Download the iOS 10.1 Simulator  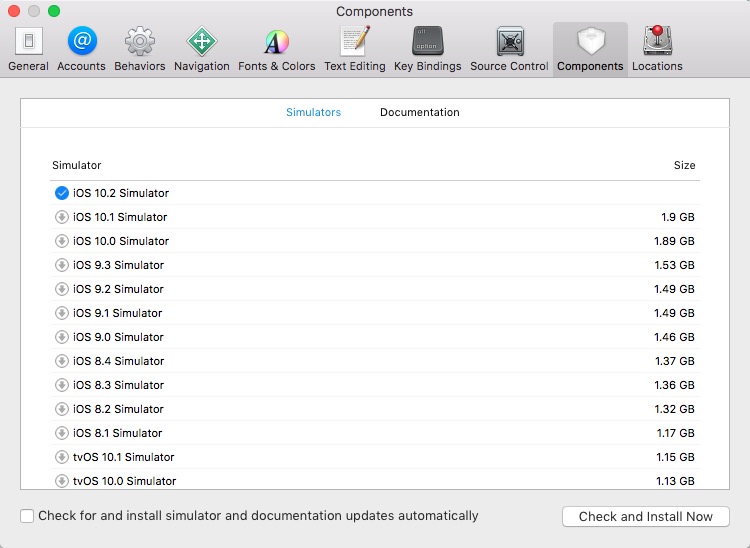click(x=62, y=217)
